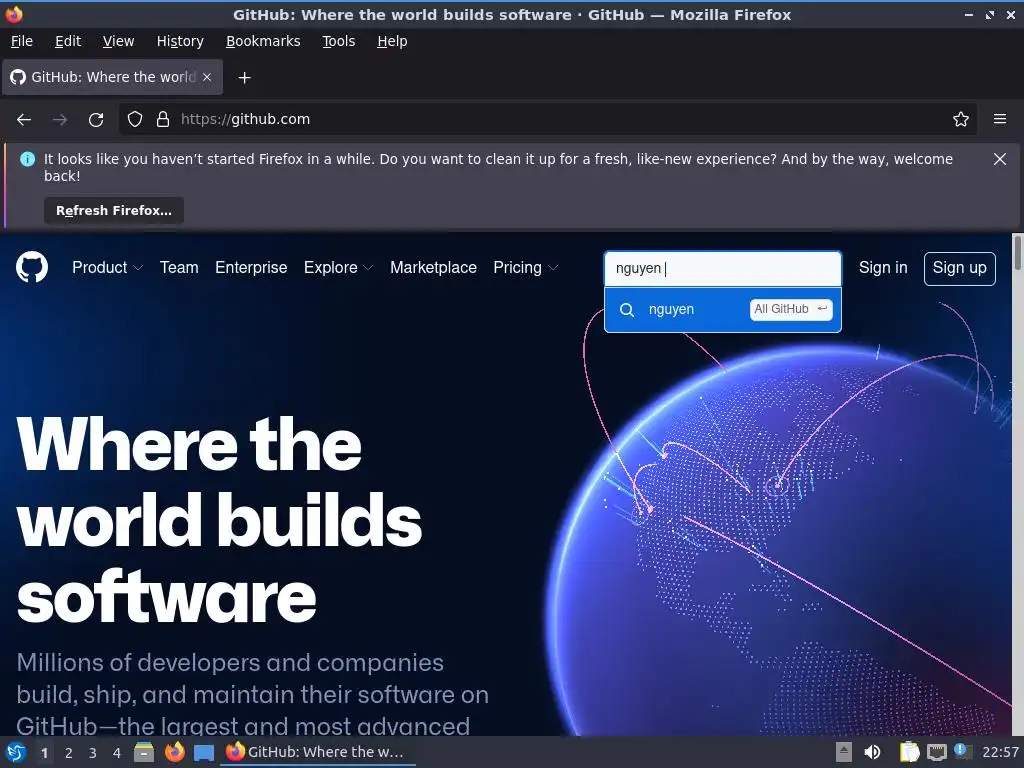Click the Refresh Firefox button

click(x=114, y=210)
